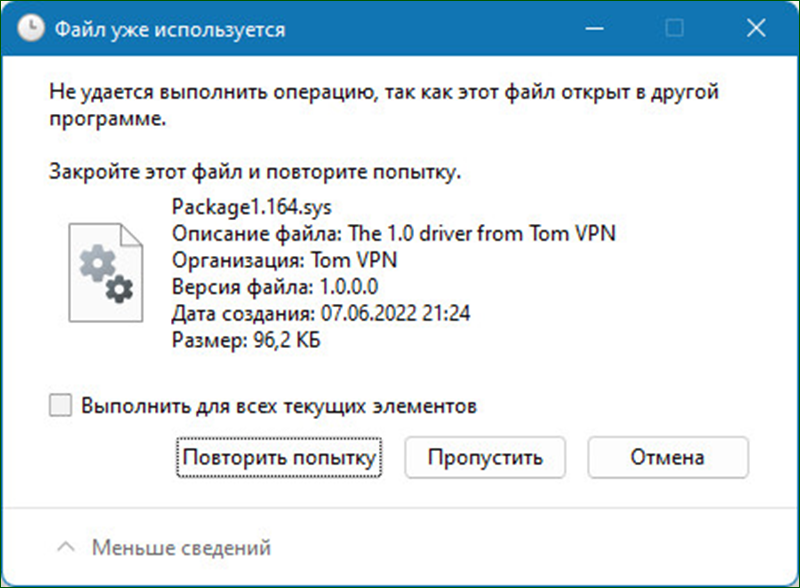Close the dialog with the X button
Screen dimensions: 800x588
pyautogui.click(x=756, y=28)
